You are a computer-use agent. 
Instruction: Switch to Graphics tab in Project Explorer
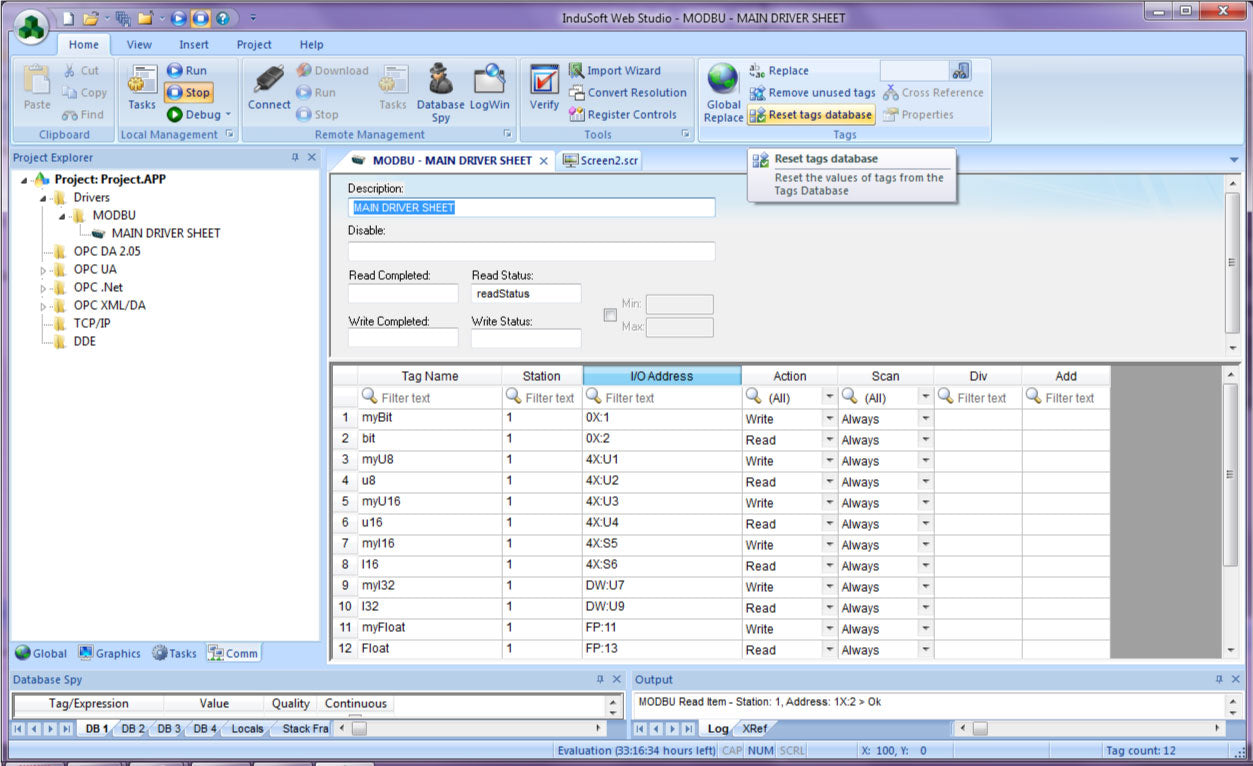click(x=109, y=653)
